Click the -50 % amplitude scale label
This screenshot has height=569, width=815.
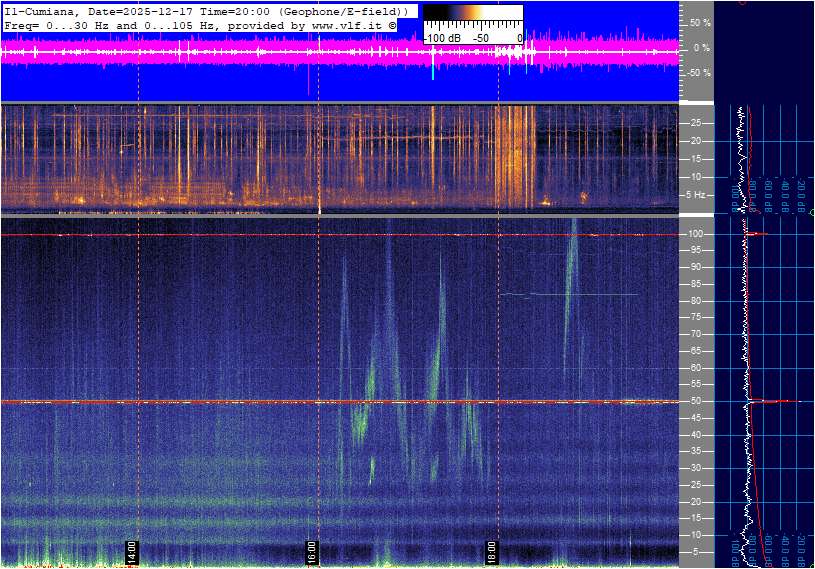pos(699,73)
